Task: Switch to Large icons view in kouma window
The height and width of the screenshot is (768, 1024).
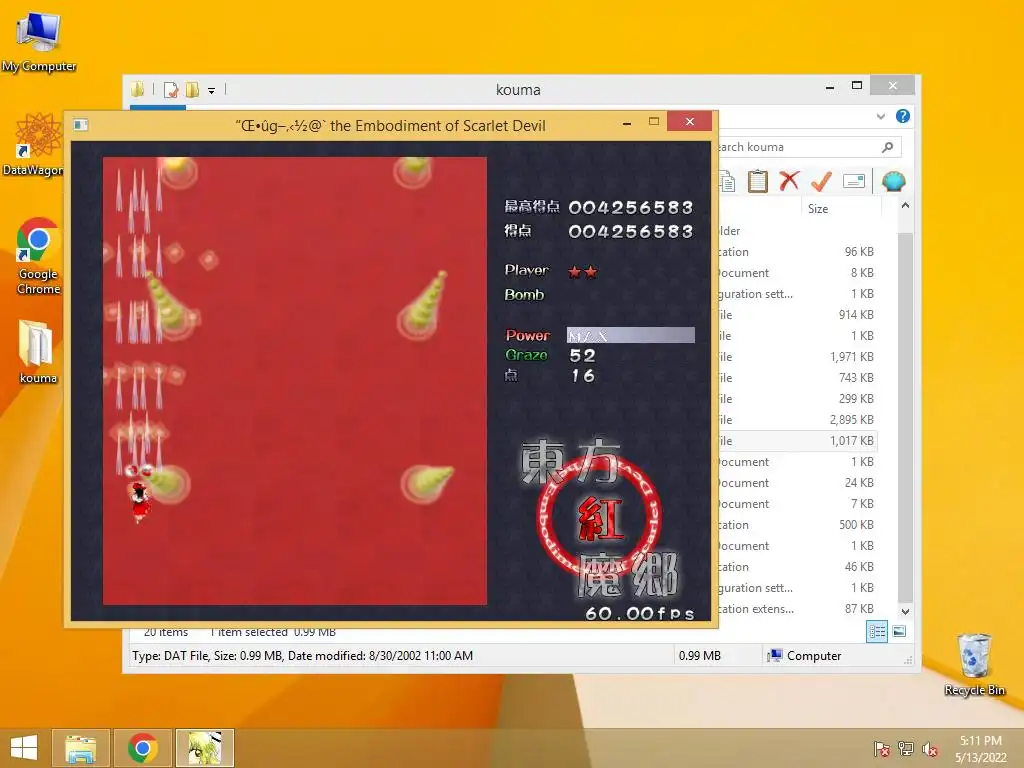Action: tap(899, 632)
